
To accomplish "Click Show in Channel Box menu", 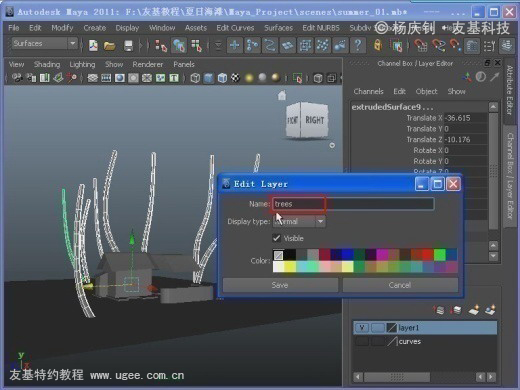I will point(456,91).
